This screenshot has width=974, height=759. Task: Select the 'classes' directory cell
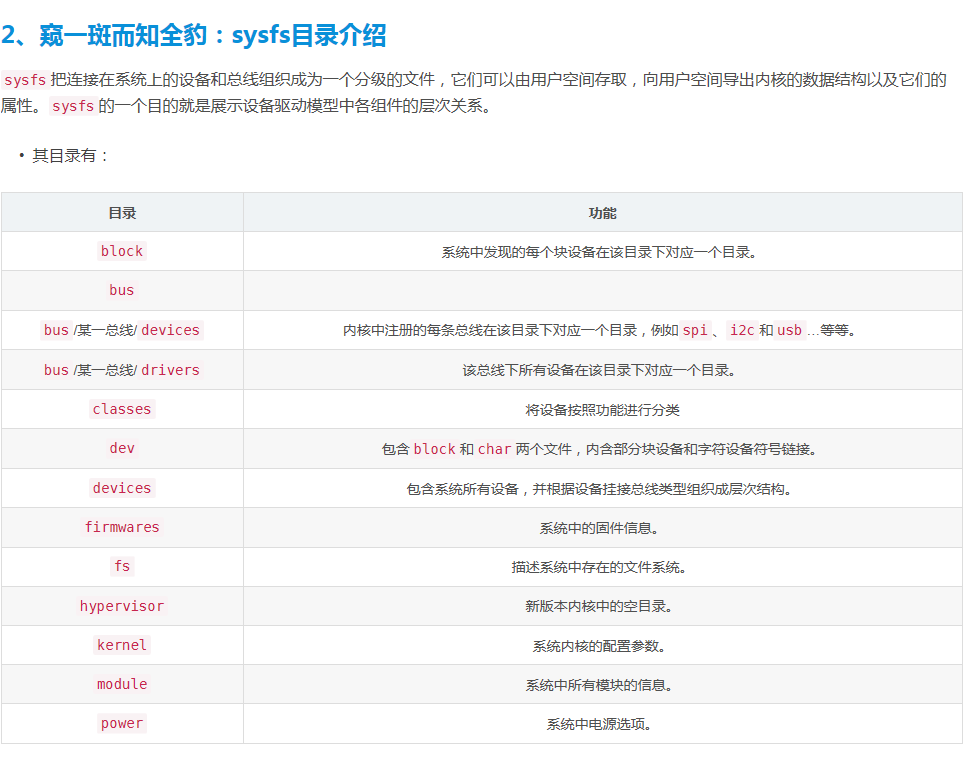pyautogui.click(x=122, y=409)
